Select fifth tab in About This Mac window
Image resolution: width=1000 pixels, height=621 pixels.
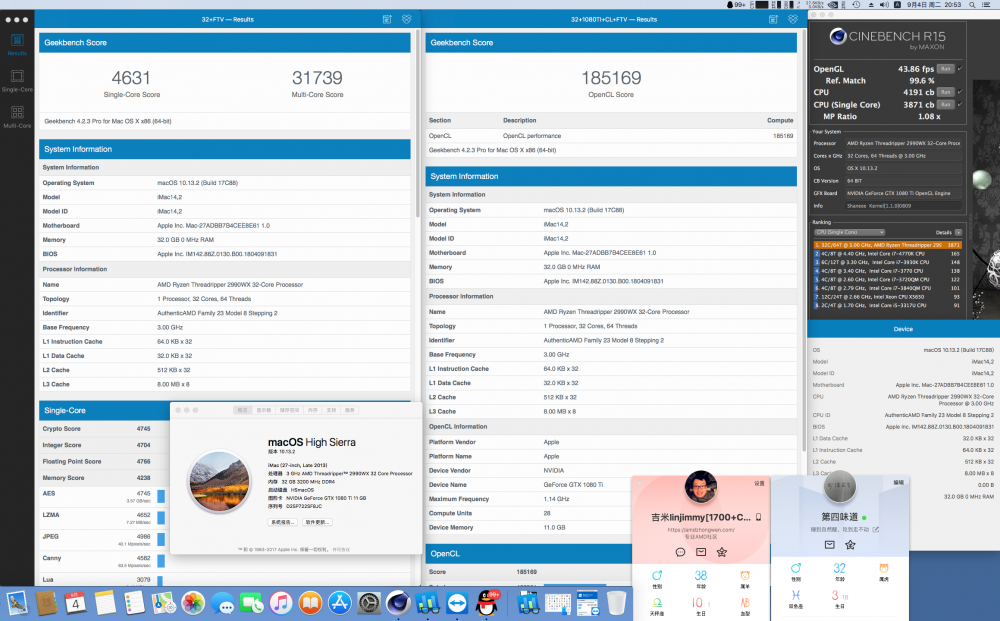tap(331, 410)
